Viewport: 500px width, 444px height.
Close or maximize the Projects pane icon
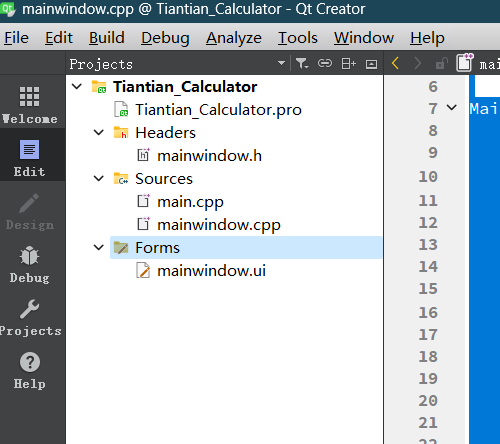[x=371, y=64]
